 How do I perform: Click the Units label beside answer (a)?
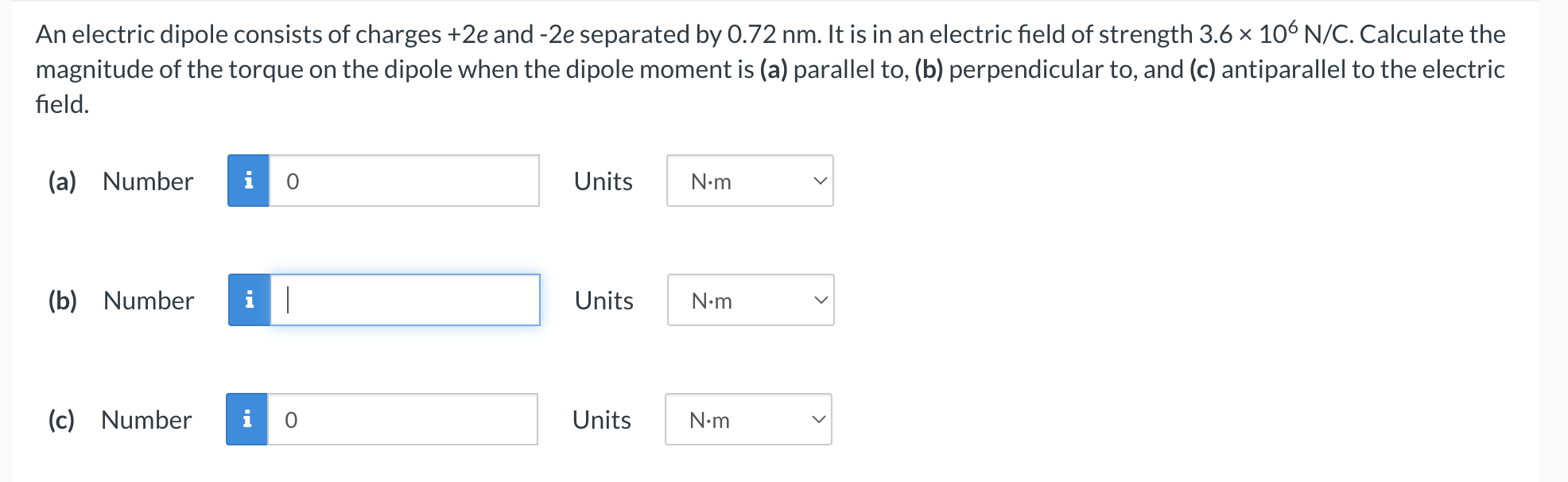[x=602, y=181]
